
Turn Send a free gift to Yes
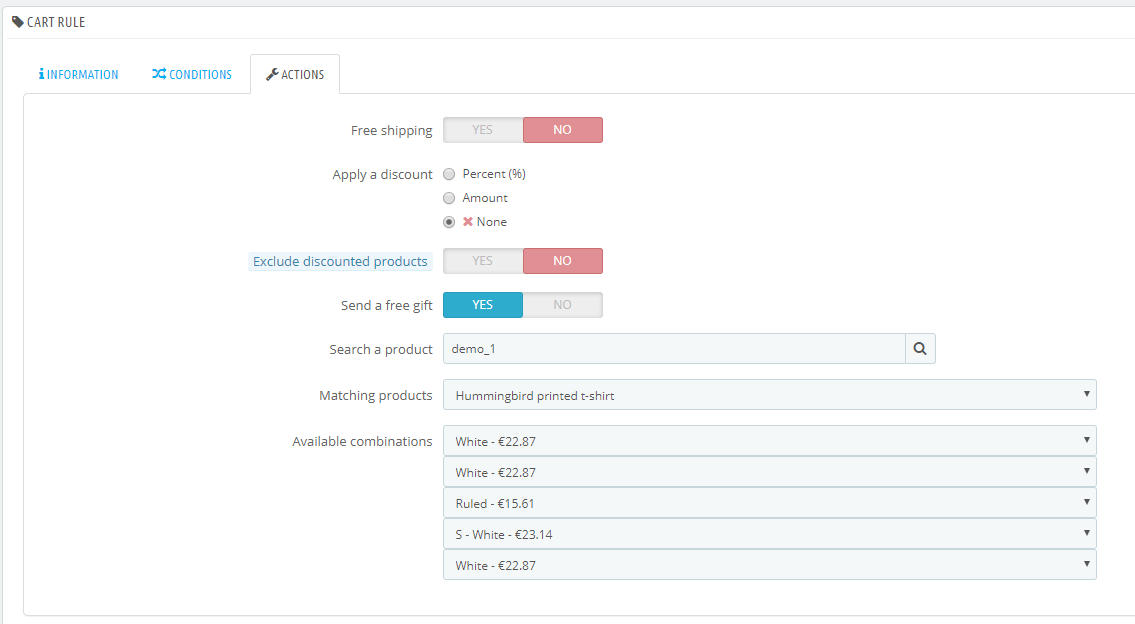pyautogui.click(x=483, y=305)
